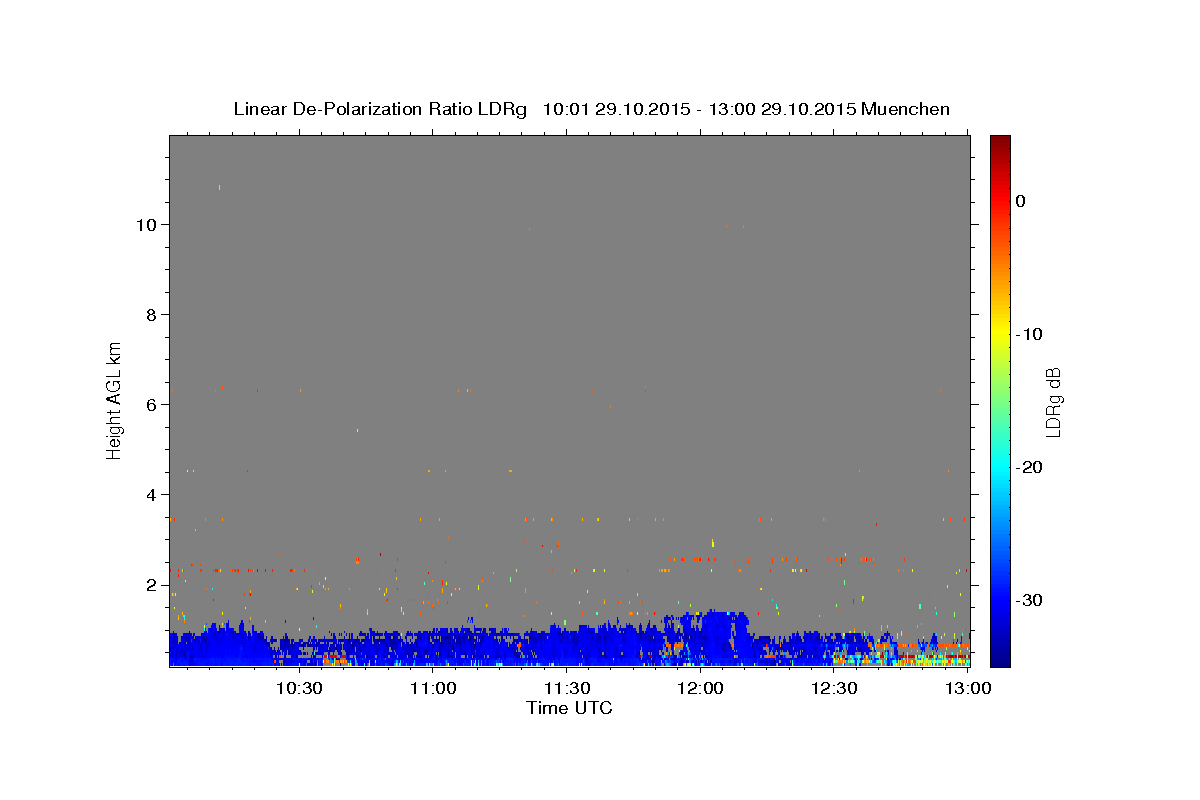Click the 11:00 time tick label
The width and height of the screenshot is (1200, 800).
432,689
